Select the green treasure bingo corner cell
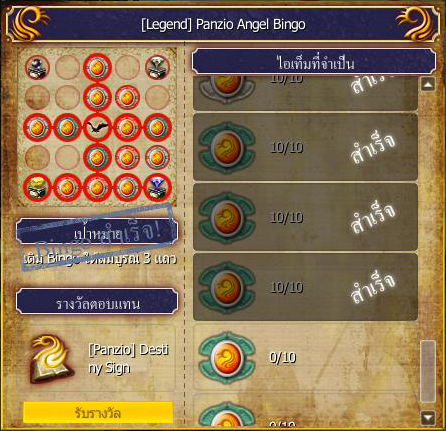446x431 pixels. pos(37,187)
